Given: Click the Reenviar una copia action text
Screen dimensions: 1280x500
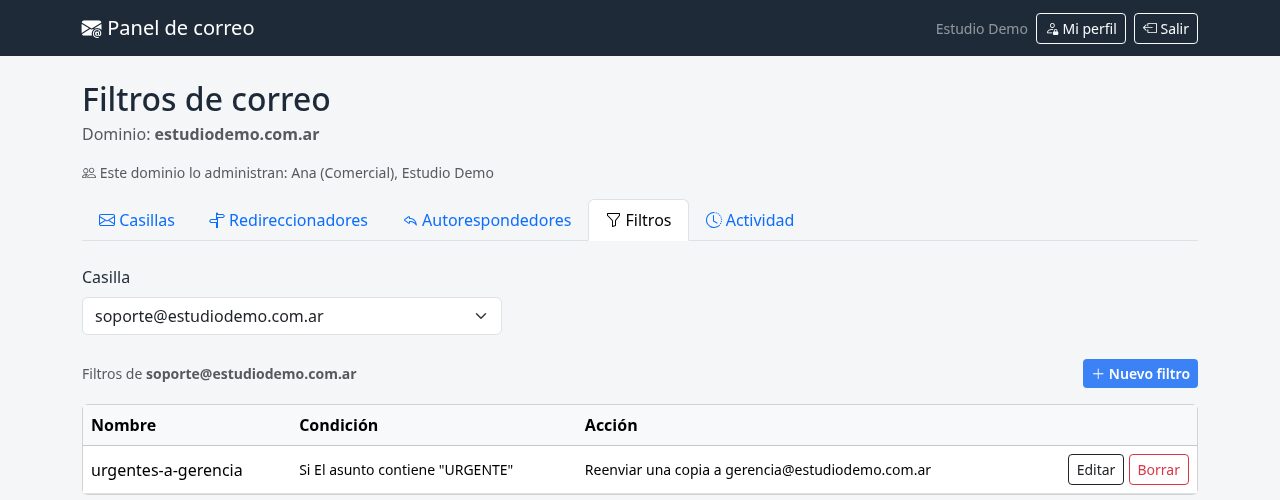Looking at the screenshot, I should click(758, 470).
